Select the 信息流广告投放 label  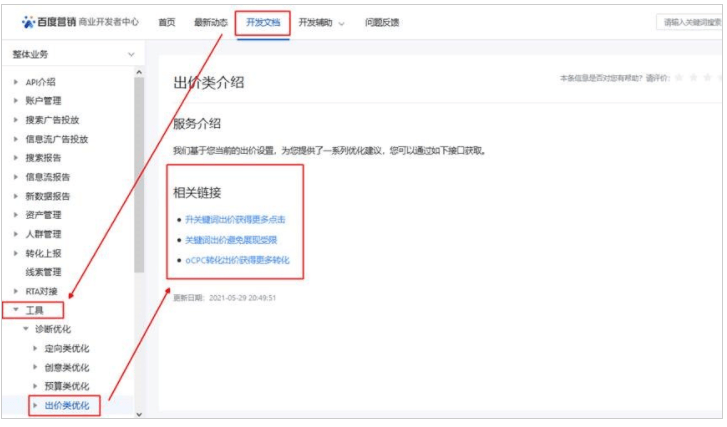[x=57, y=139]
